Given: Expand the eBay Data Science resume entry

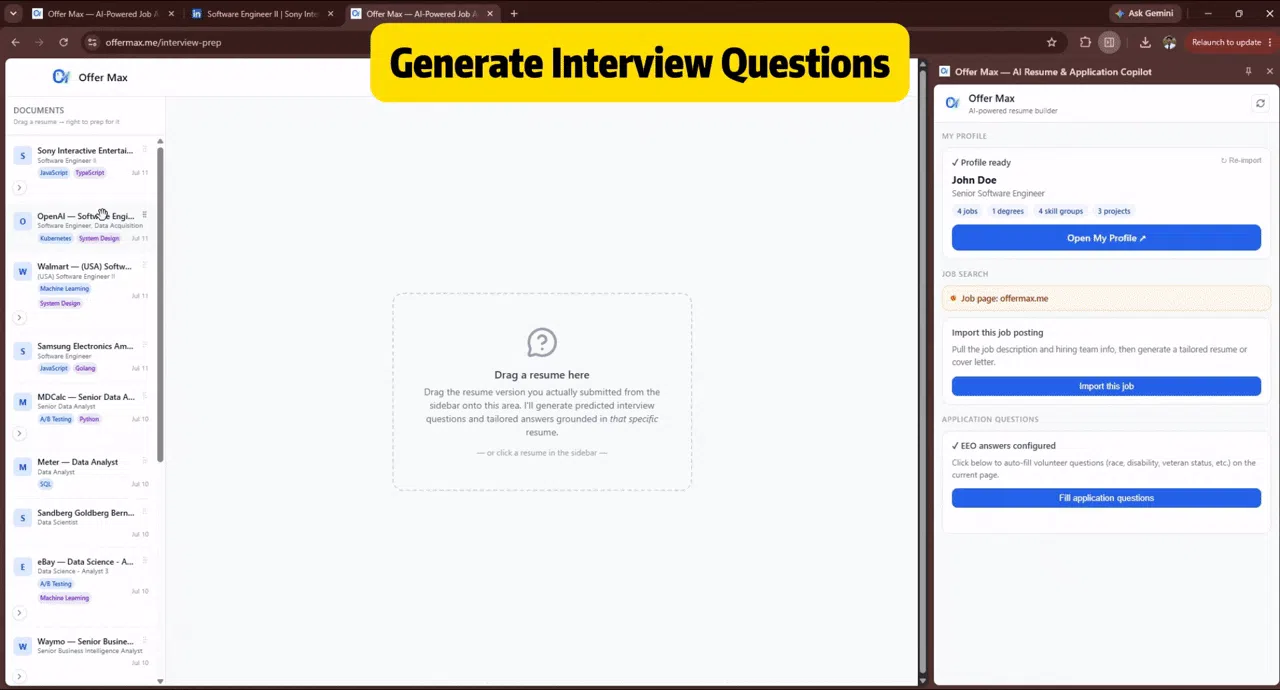Looking at the screenshot, I should pyautogui.click(x=19, y=612).
